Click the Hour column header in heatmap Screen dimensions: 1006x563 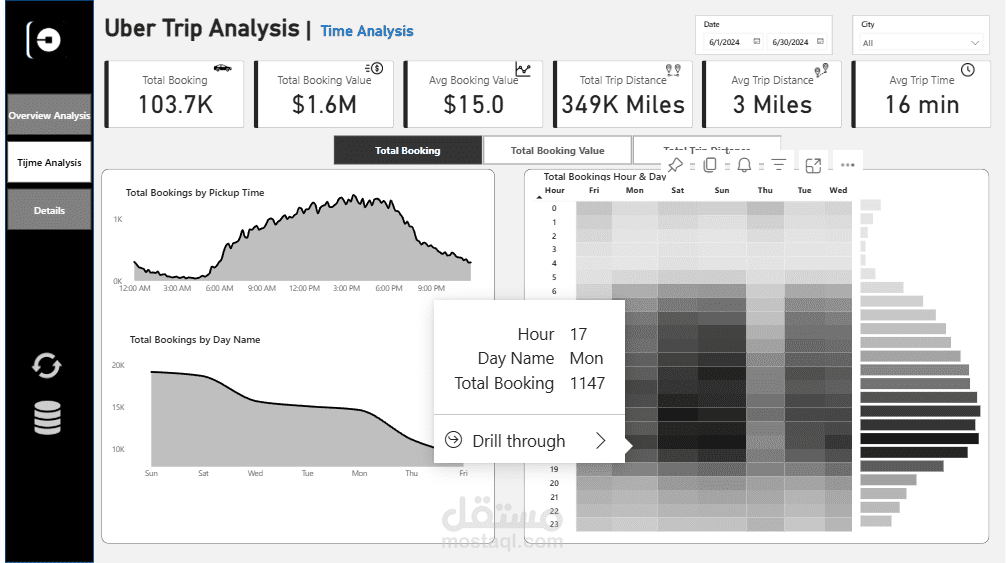(554, 190)
